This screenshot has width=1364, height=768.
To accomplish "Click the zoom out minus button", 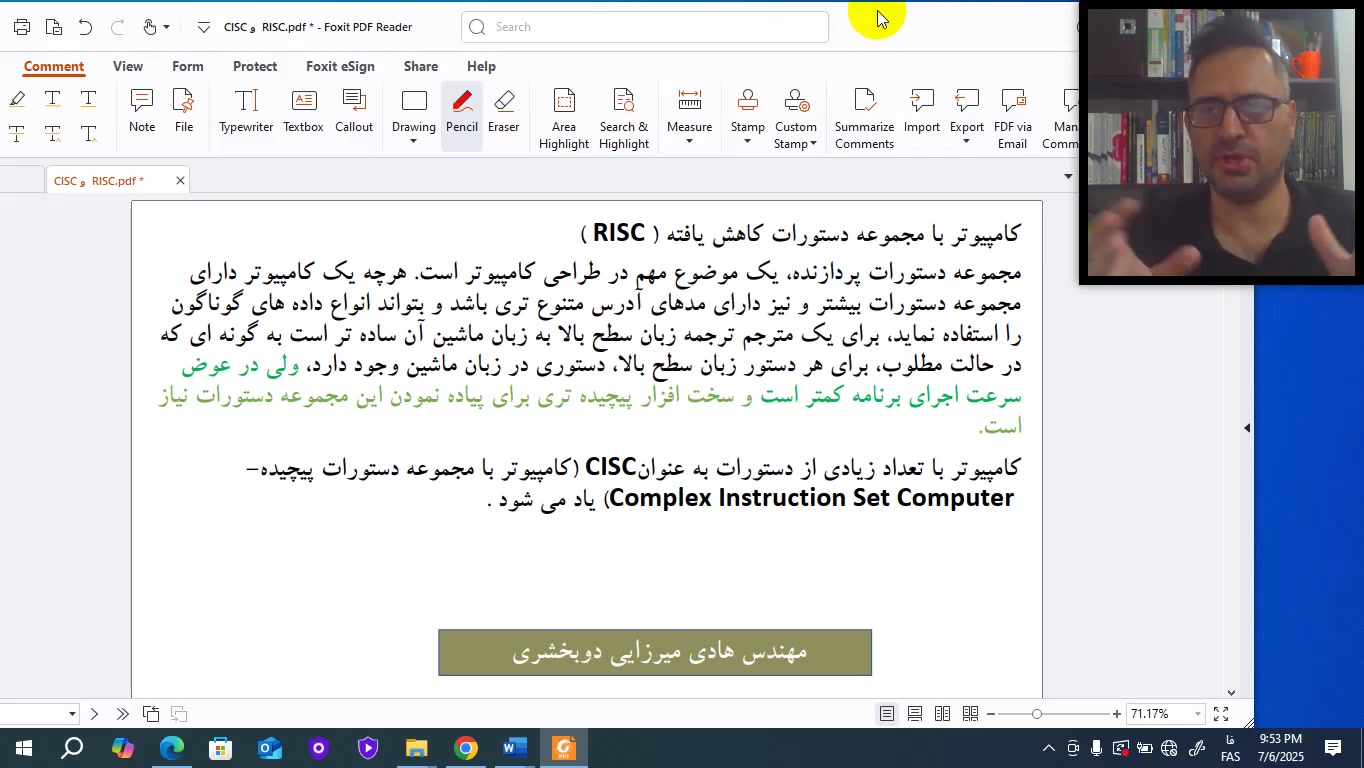I will (991, 714).
